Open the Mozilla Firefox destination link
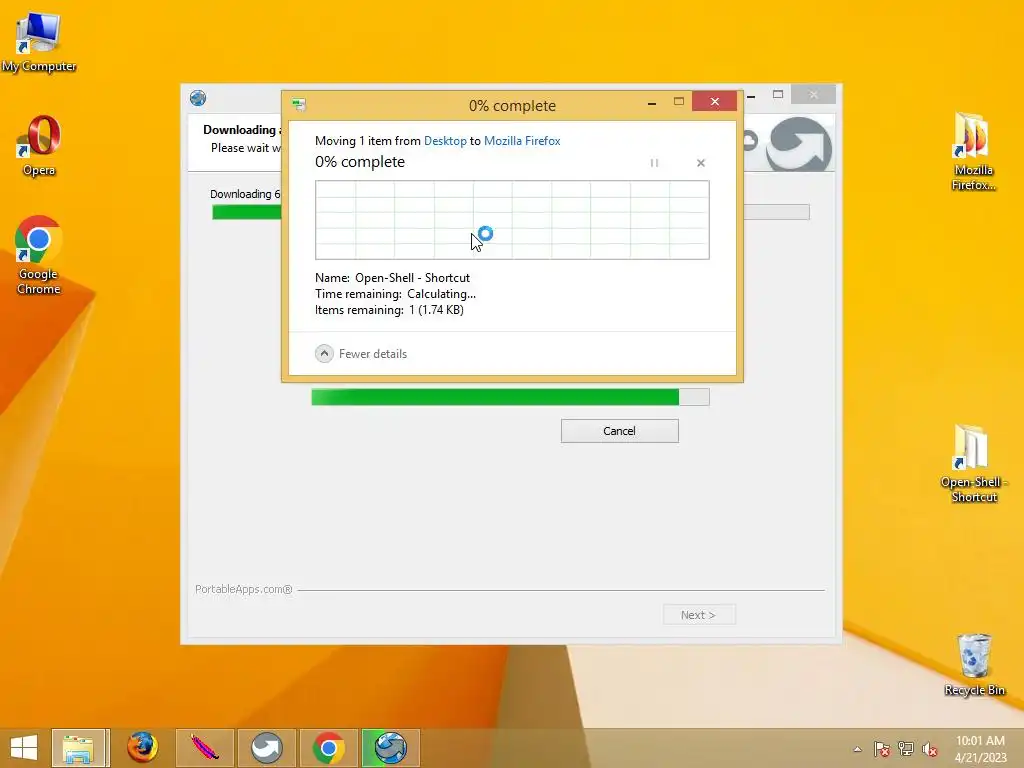The width and height of the screenshot is (1024, 768). tap(522, 140)
